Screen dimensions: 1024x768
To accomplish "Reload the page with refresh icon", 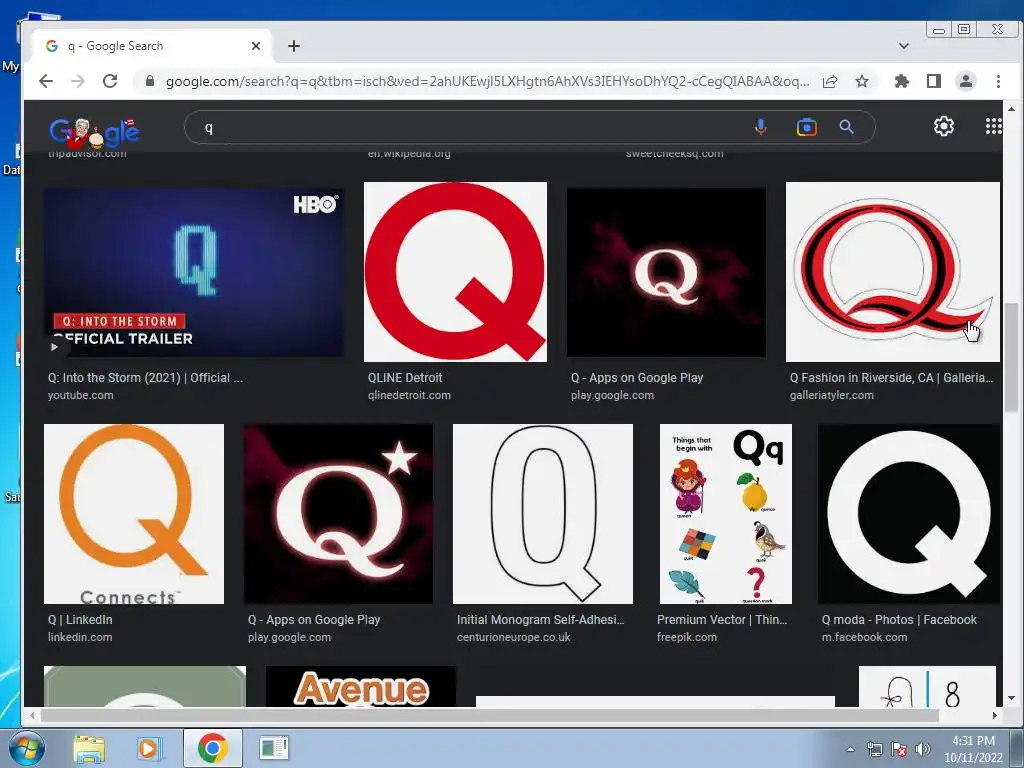I will [x=110, y=81].
